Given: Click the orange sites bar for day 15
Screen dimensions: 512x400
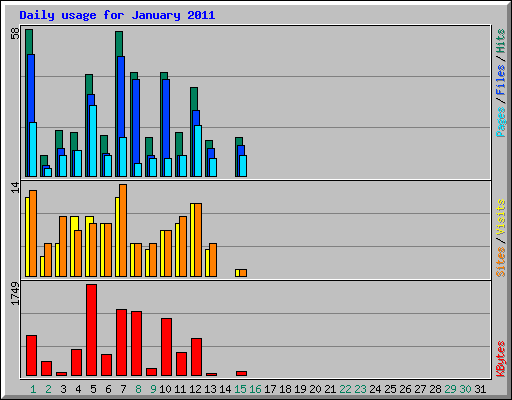Looking at the screenshot, I should (243, 273).
